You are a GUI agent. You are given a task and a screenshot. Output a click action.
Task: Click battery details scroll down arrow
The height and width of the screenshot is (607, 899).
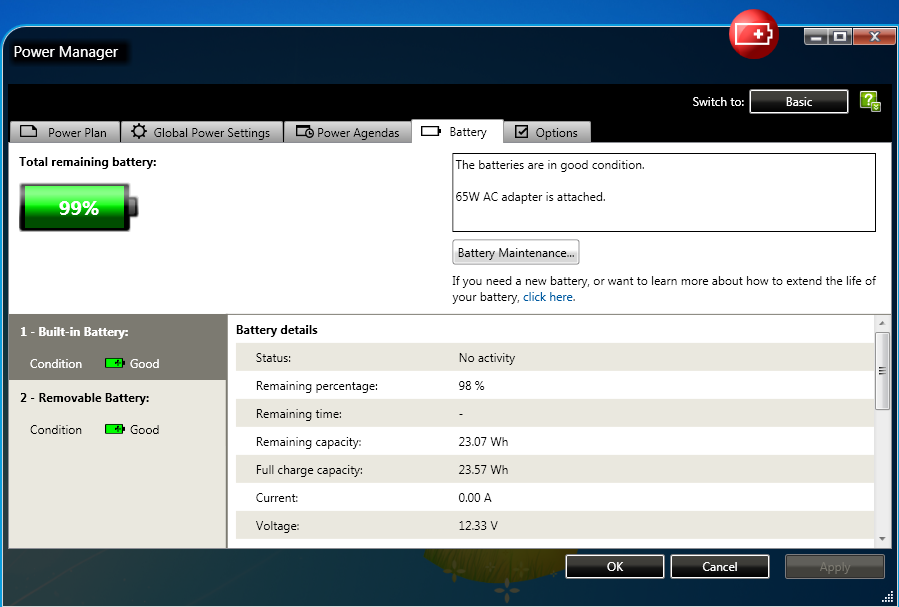click(x=882, y=539)
